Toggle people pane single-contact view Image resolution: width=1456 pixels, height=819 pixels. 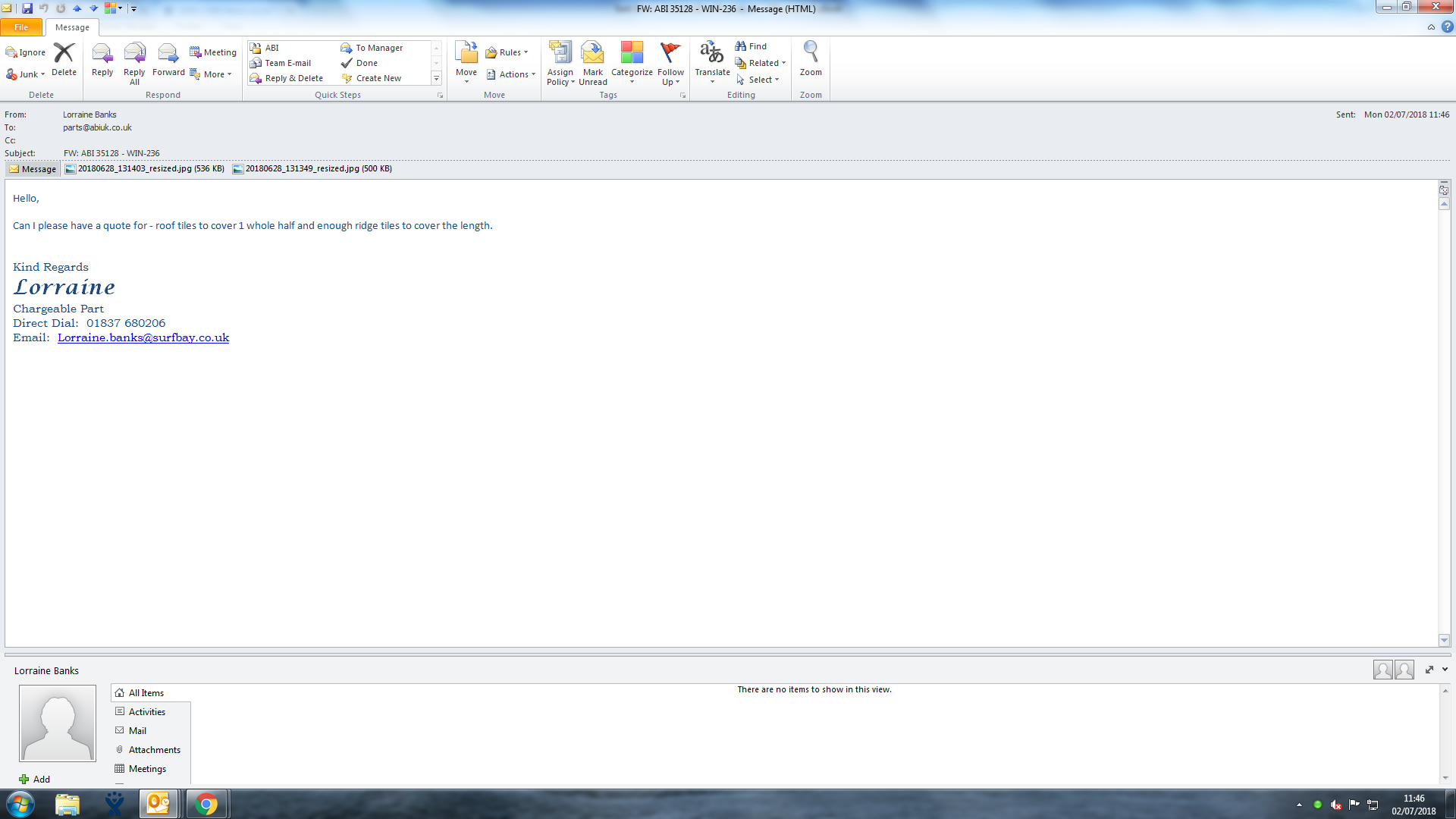pyautogui.click(x=1382, y=670)
